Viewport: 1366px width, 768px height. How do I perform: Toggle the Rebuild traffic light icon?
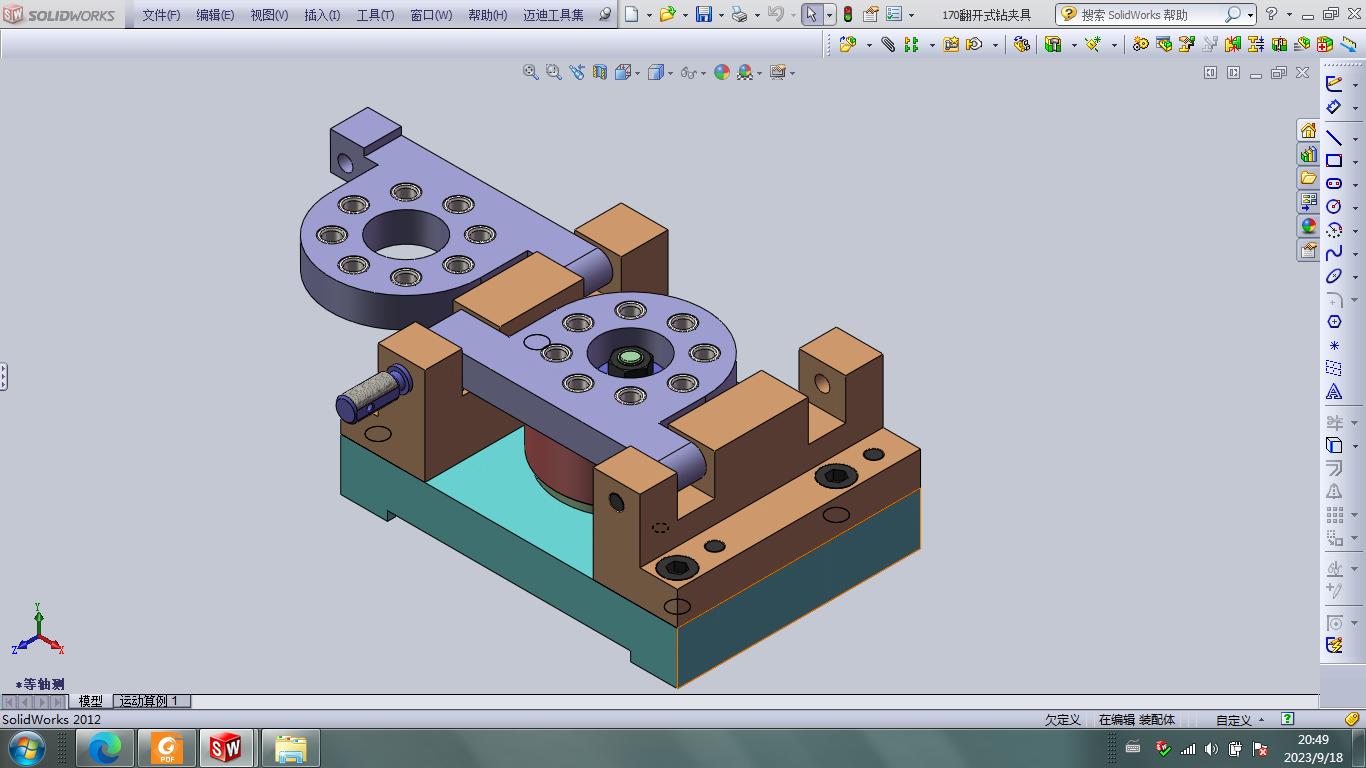tap(848, 14)
